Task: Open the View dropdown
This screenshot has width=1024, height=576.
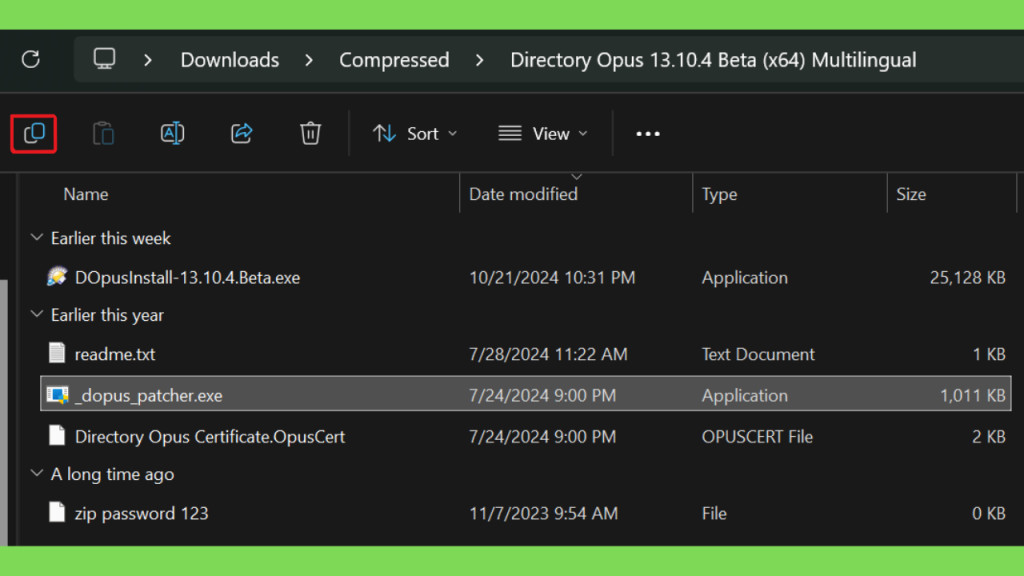Action: click(543, 134)
